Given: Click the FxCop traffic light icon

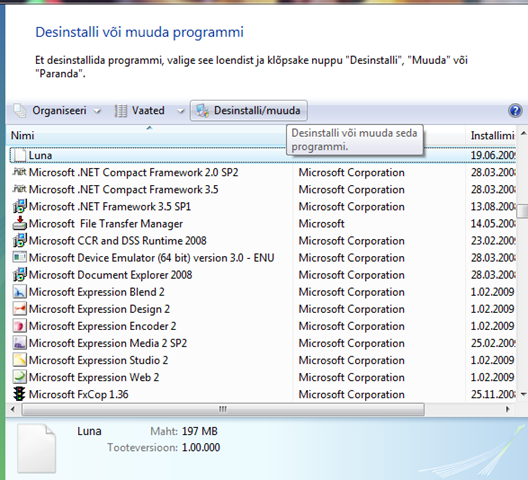Looking at the screenshot, I should (20, 394).
